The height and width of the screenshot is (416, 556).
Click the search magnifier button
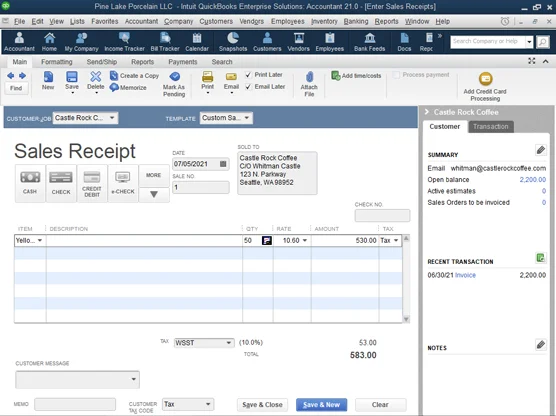point(543,42)
